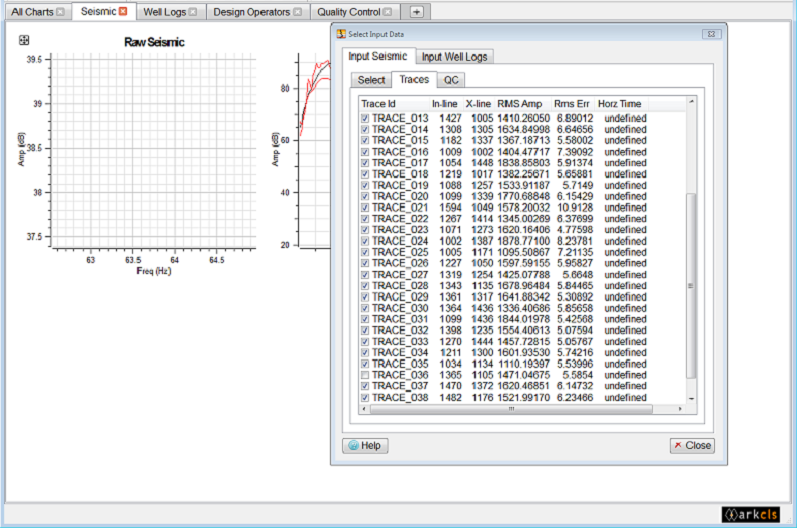The image size is (797, 528).
Task: Click the Help button
Action: 365,446
